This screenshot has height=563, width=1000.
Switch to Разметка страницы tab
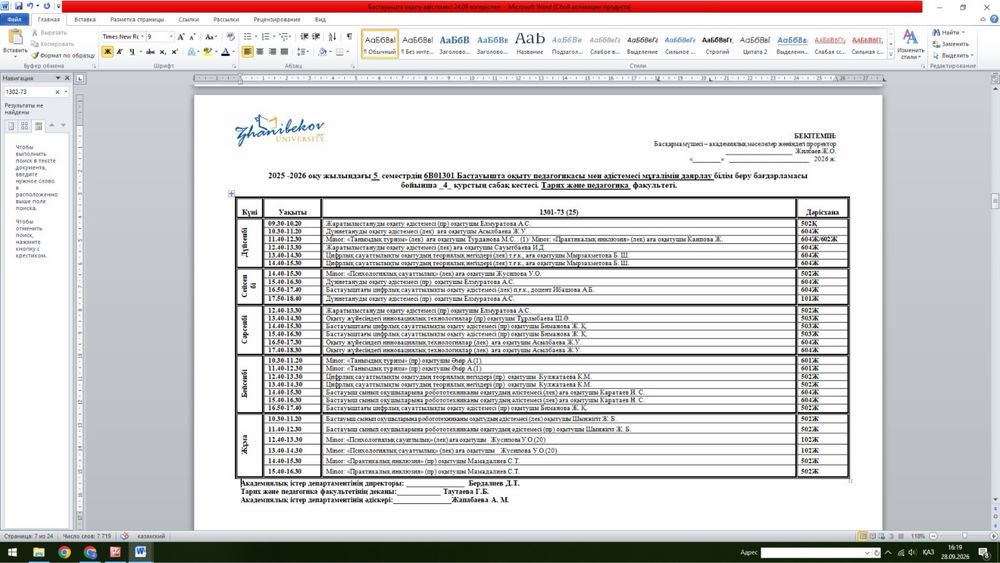137,20
